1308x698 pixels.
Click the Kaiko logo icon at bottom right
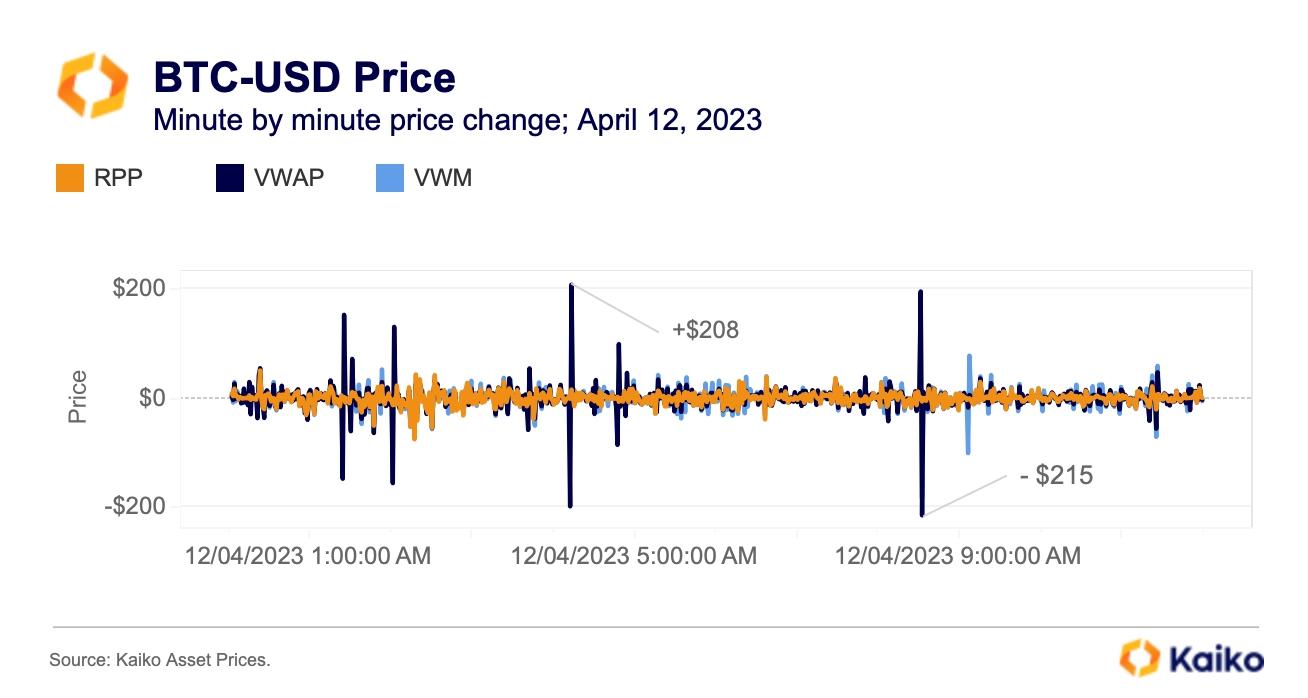click(1137, 657)
